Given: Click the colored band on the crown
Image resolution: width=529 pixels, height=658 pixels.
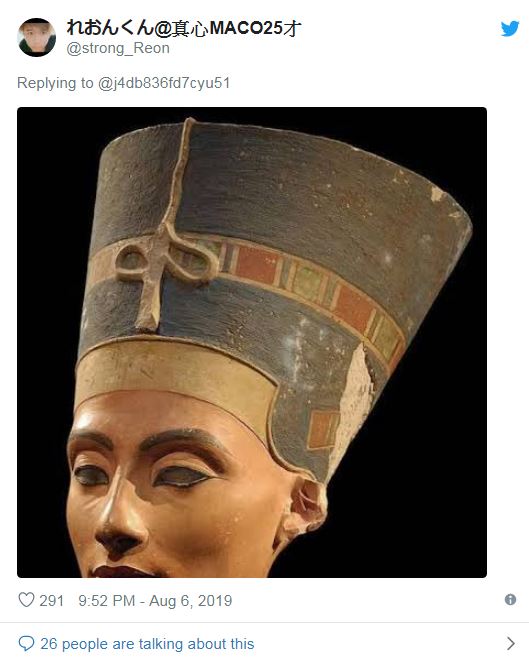Looking at the screenshot, I should (294, 277).
